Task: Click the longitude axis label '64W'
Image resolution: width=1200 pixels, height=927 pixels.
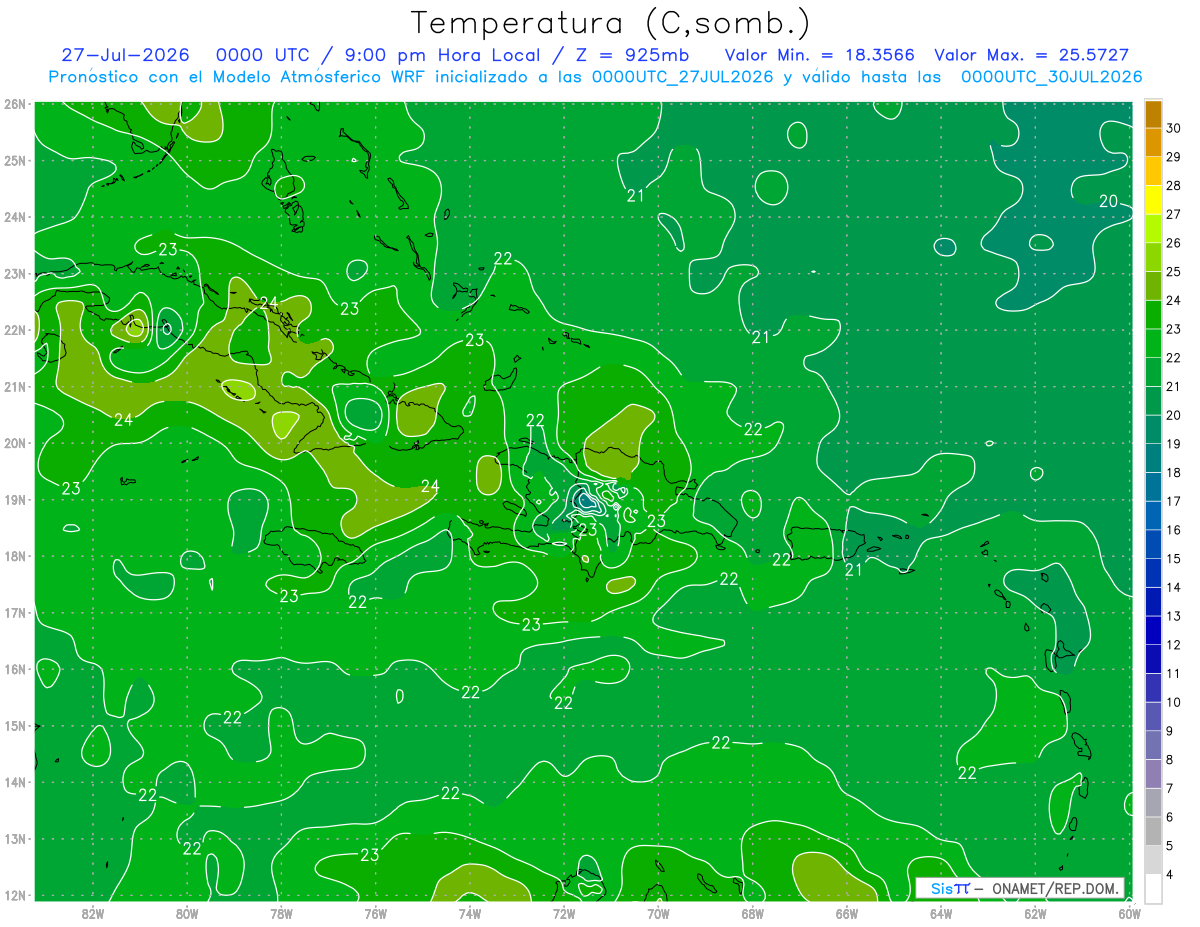Action: coord(941,912)
